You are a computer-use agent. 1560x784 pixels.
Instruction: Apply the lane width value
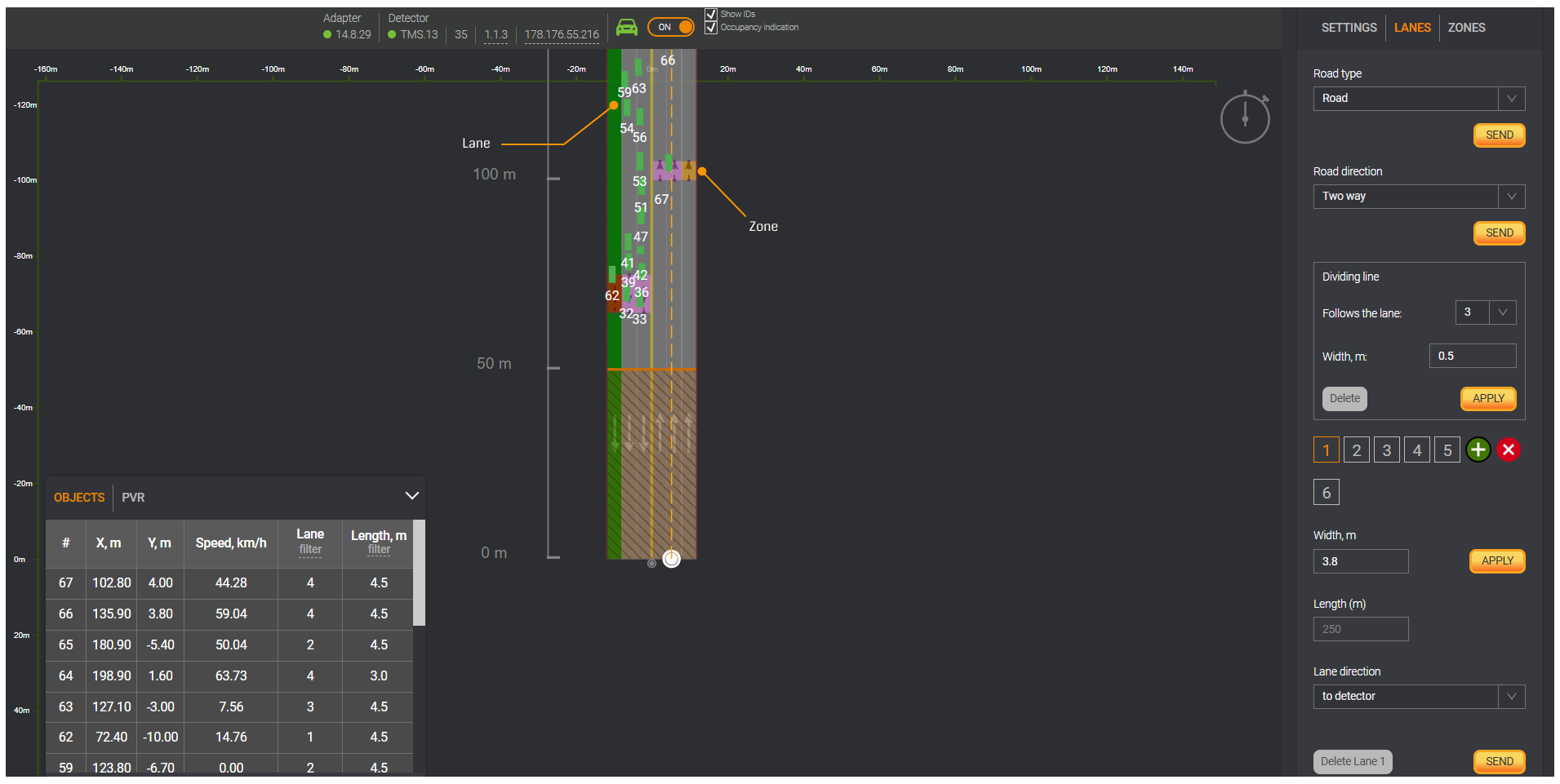1497,561
